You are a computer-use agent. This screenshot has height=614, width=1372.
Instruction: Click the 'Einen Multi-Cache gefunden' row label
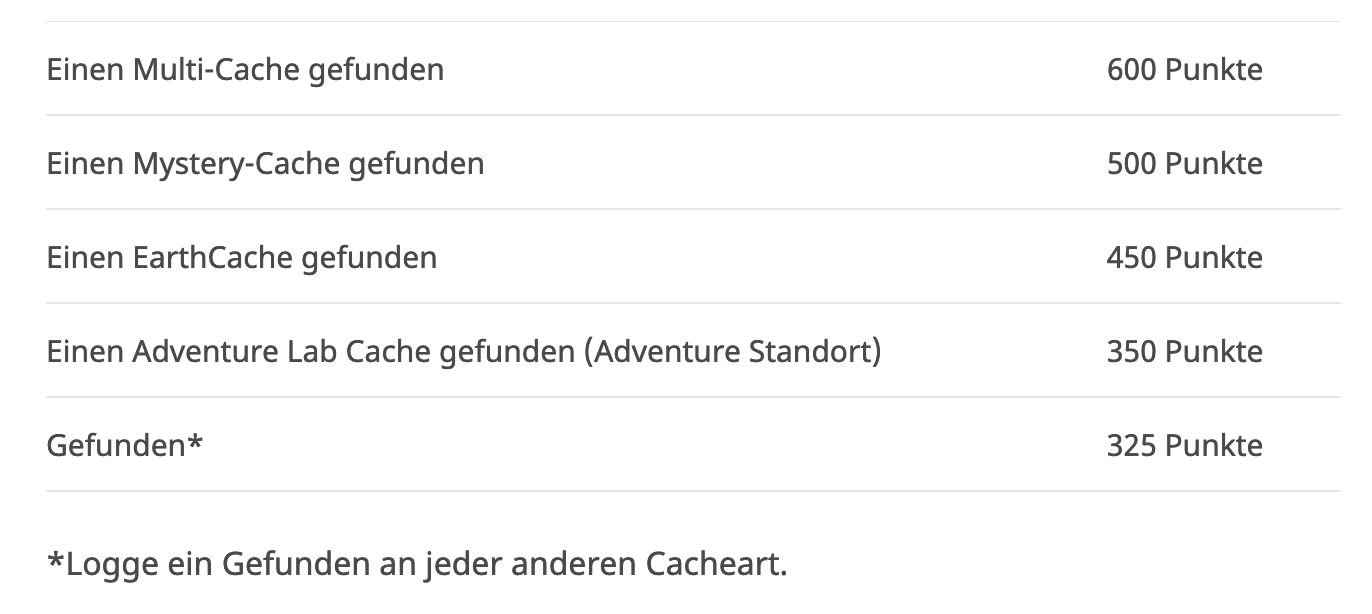pos(245,70)
